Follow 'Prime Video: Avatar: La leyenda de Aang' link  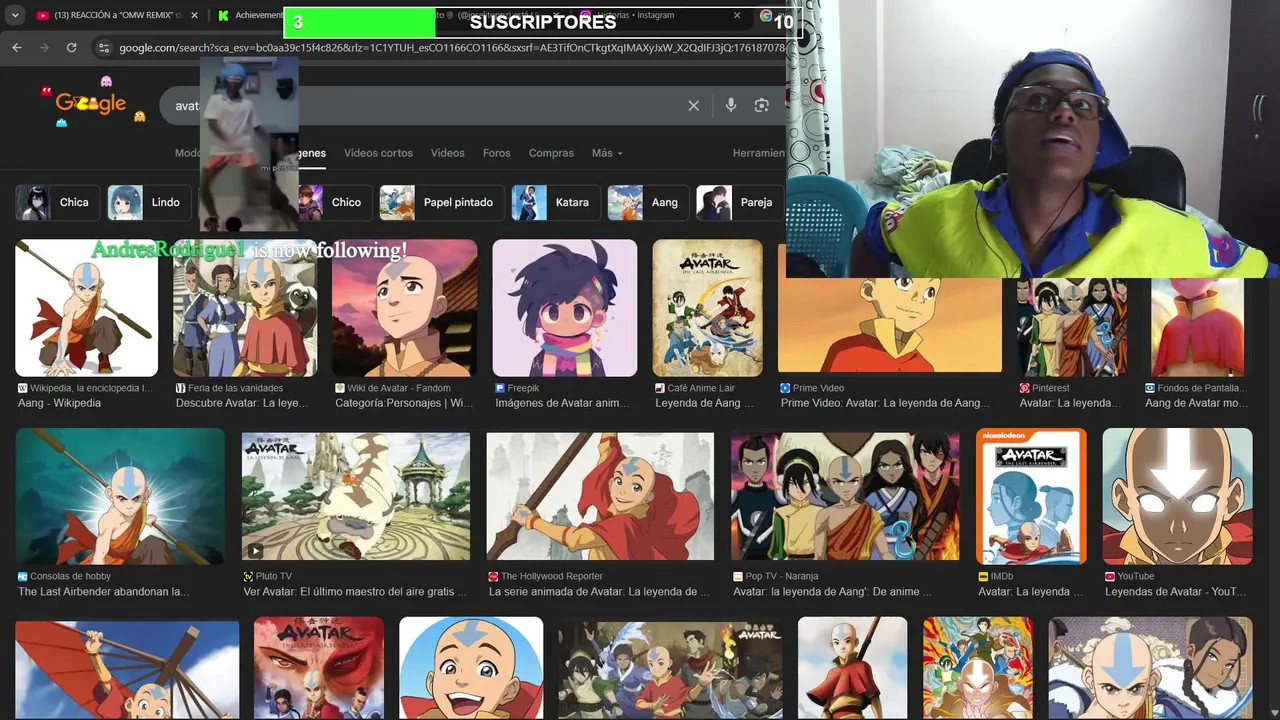tap(885, 403)
